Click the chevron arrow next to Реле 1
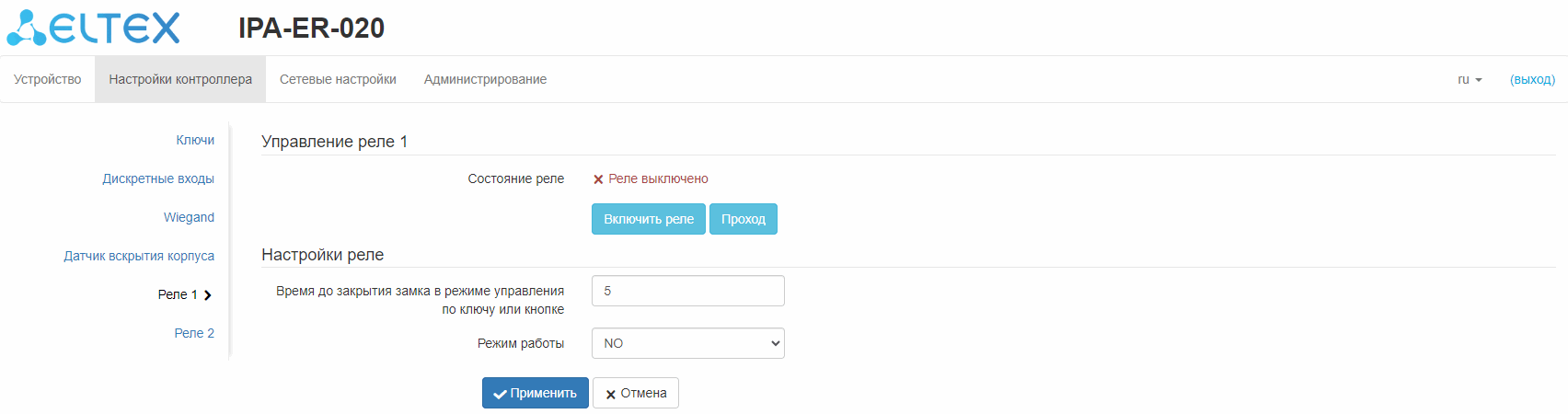1568x414 pixels. [x=208, y=295]
